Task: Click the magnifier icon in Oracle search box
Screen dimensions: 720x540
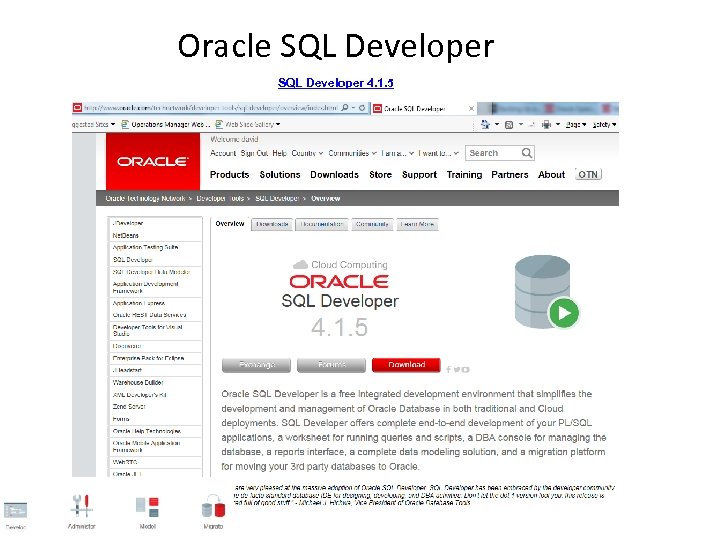Action: click(527, 153)
